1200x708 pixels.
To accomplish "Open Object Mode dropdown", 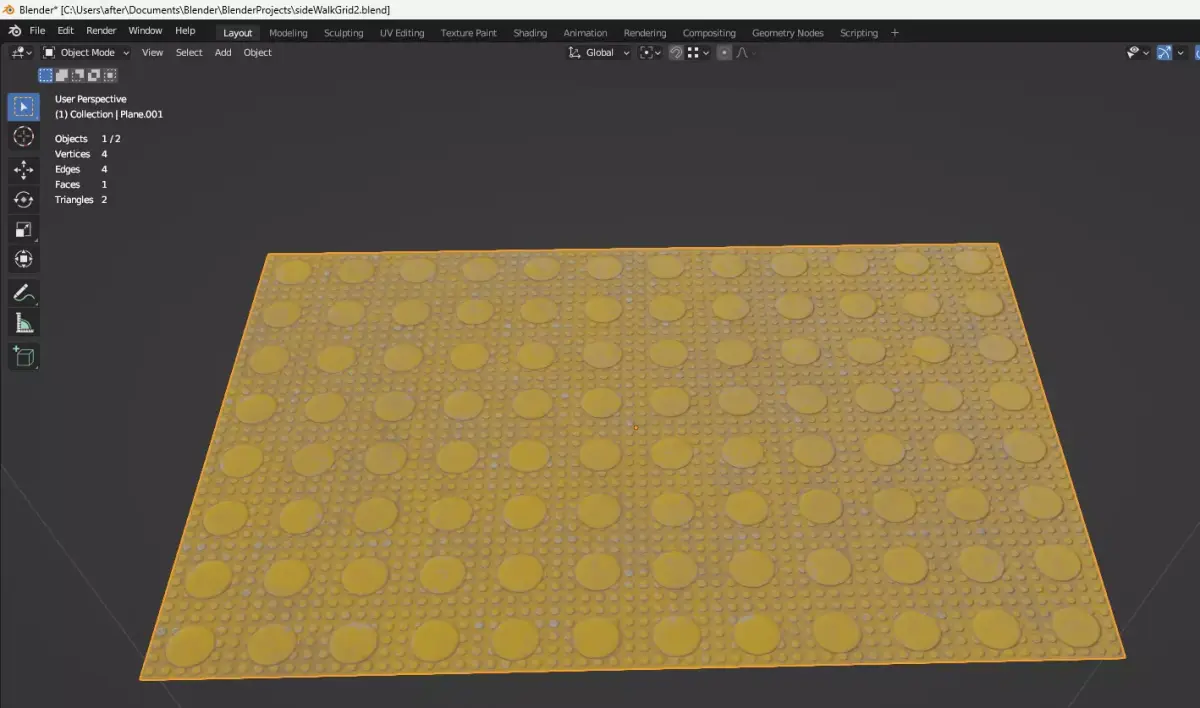I will [86, 53].
